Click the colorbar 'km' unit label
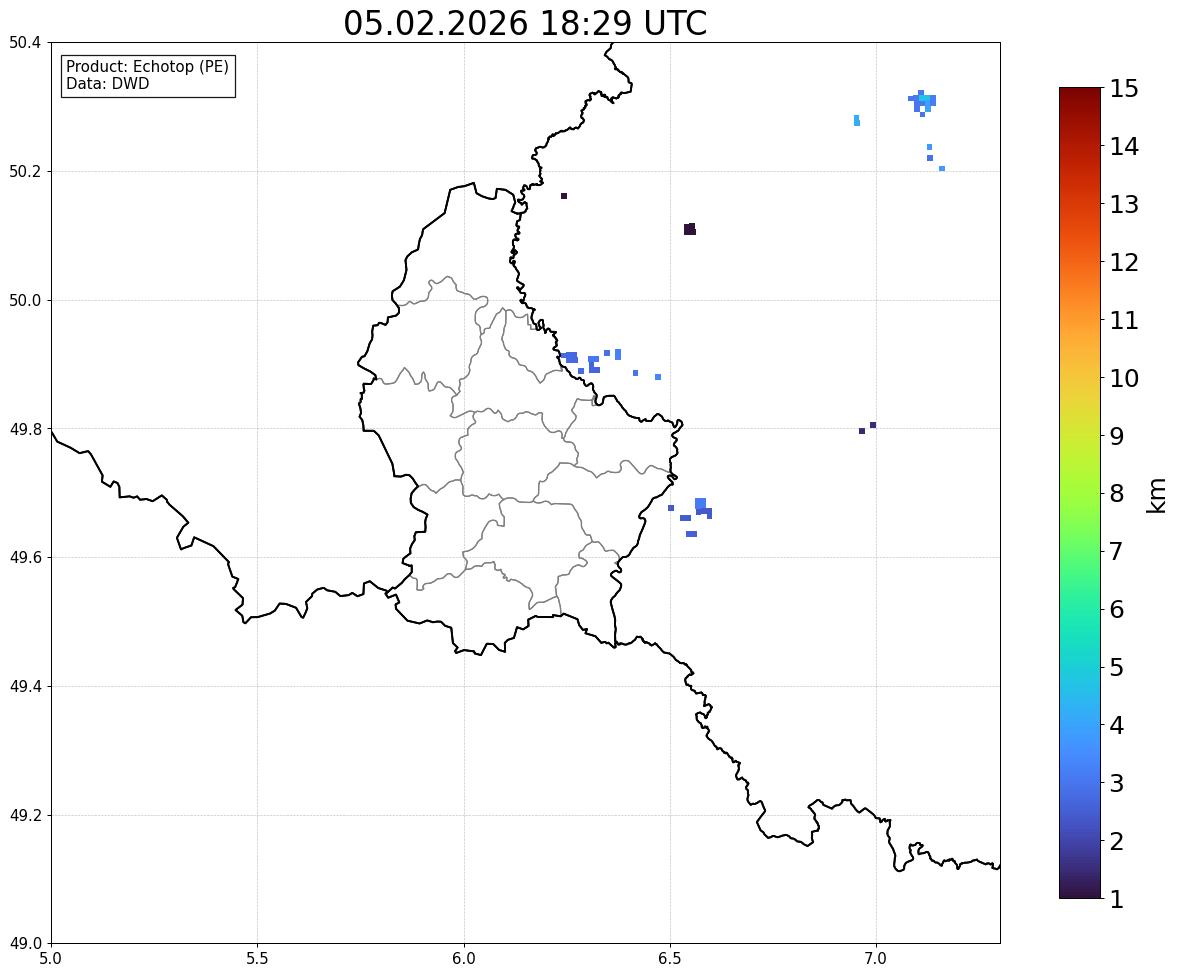The height and width of the screenshot is (976, 1178). (1156, 495)
